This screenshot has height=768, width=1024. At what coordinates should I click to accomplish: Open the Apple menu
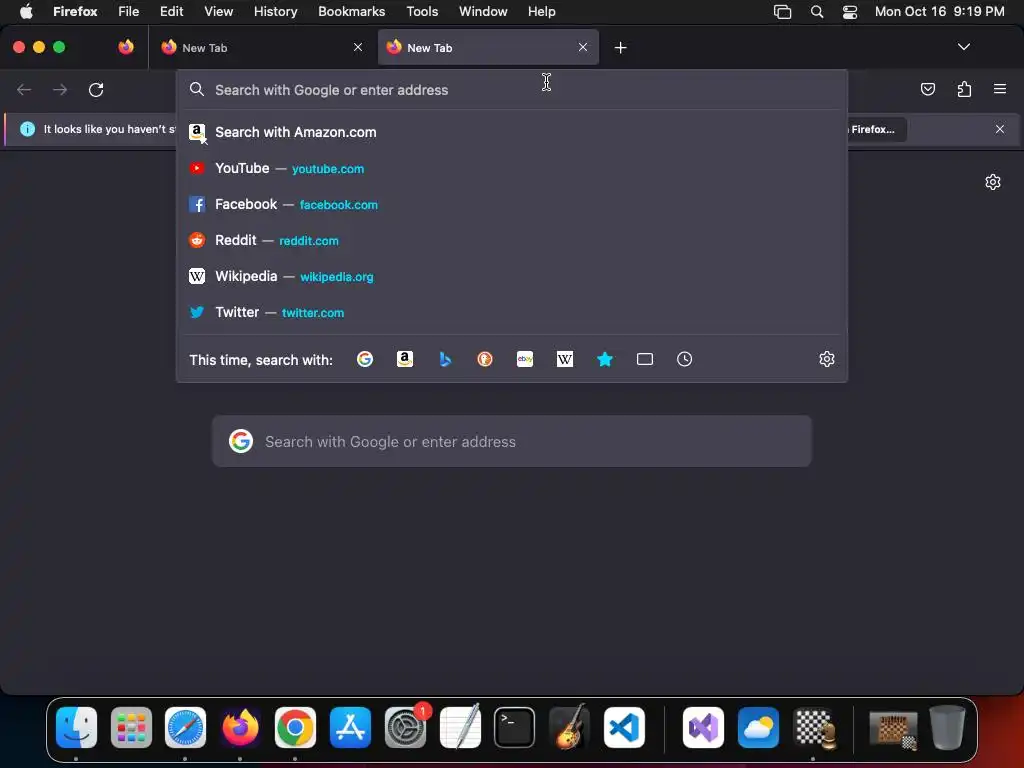point(26,11)
